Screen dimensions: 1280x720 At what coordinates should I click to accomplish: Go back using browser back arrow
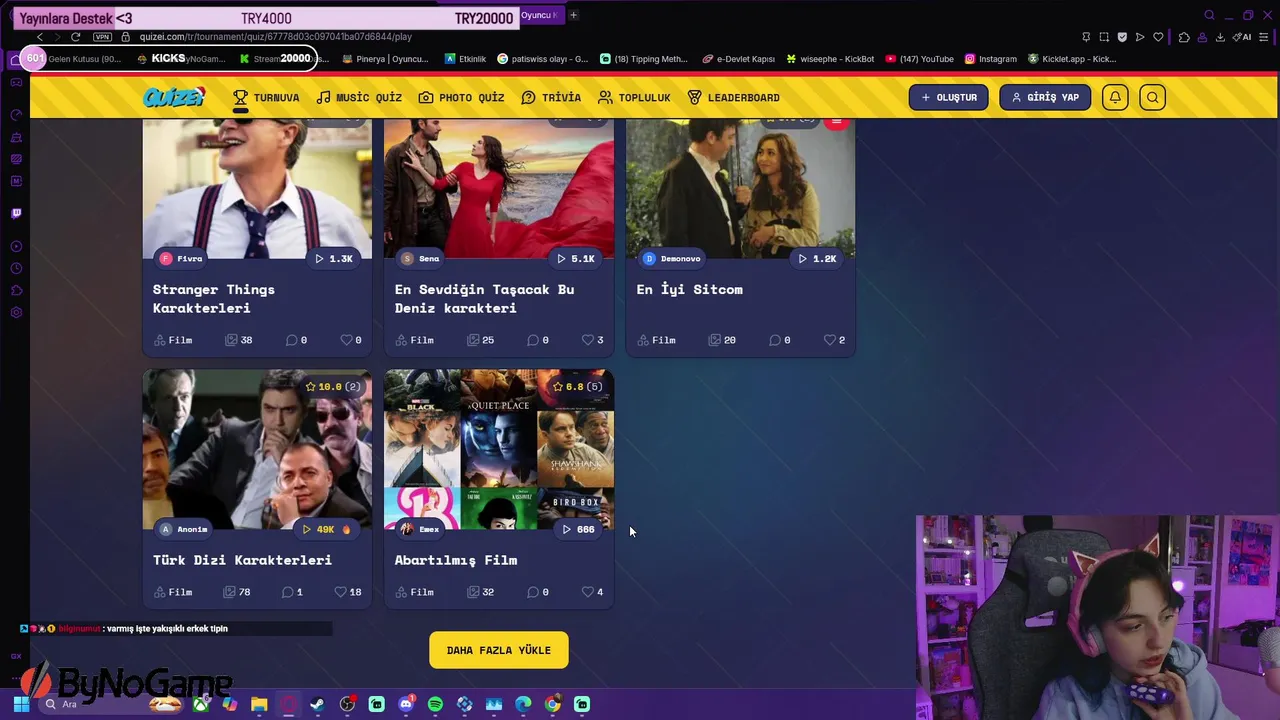40,36
